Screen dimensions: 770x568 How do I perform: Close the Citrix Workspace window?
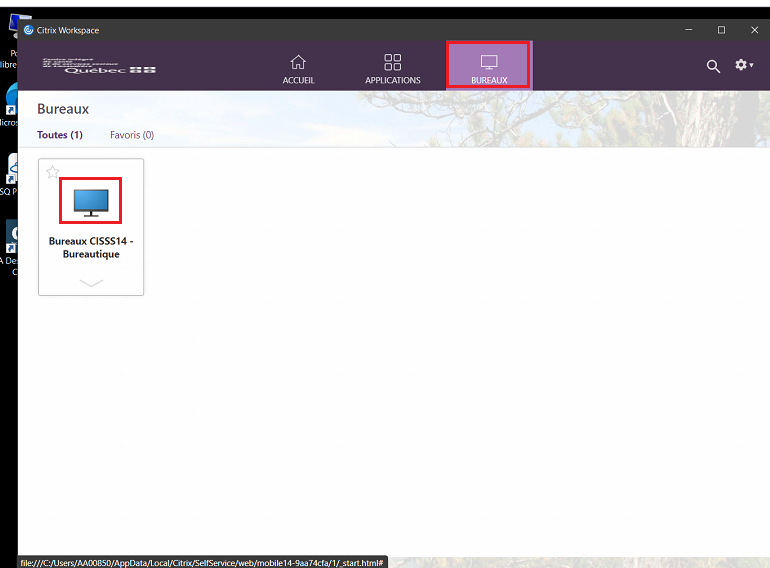tap(754, 30)
